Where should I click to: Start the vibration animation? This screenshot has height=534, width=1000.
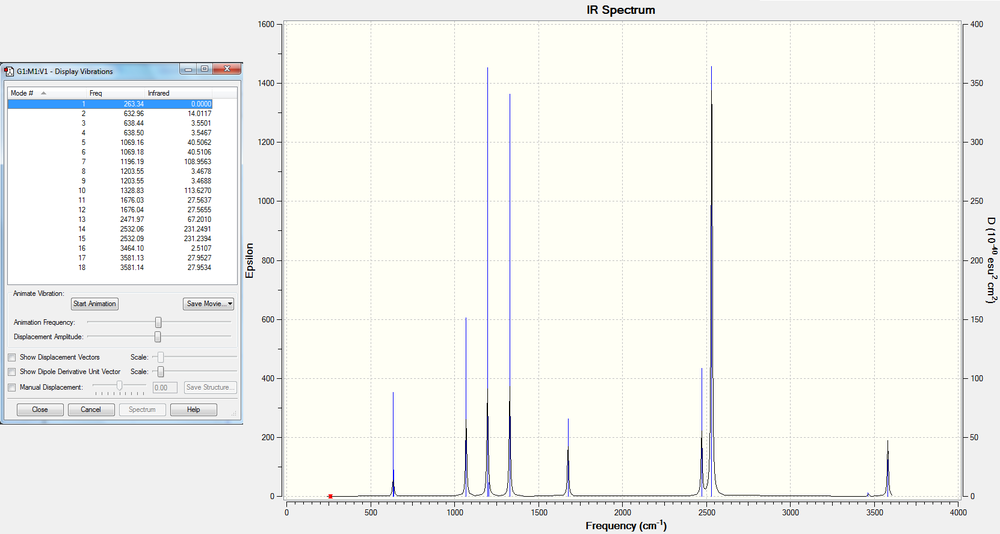click(x=94, y=304)
